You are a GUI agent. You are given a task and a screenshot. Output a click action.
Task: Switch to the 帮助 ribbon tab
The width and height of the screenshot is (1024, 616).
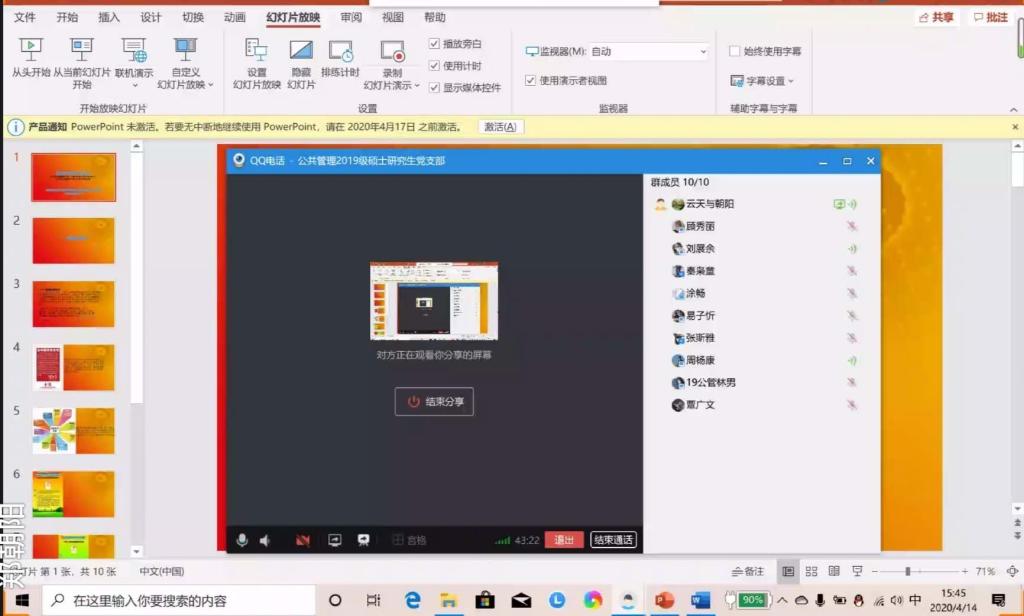tap(434, 18)
